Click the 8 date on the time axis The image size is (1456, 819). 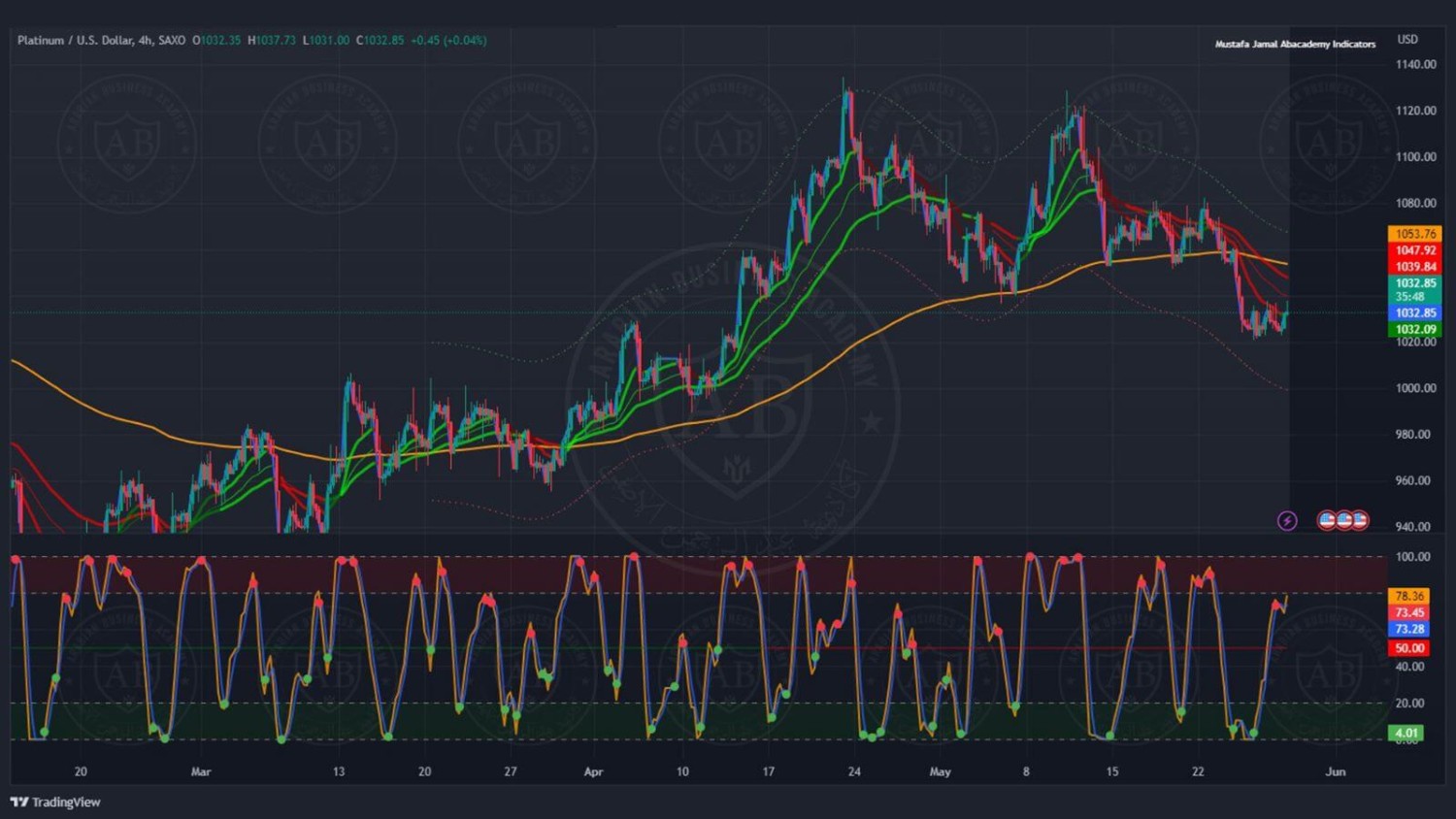1026,772
